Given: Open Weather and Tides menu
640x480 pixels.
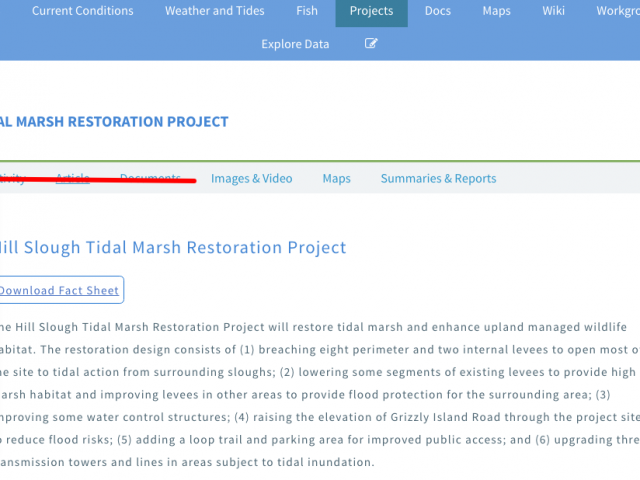Looking at the screenshot, I should pos(215,11).
